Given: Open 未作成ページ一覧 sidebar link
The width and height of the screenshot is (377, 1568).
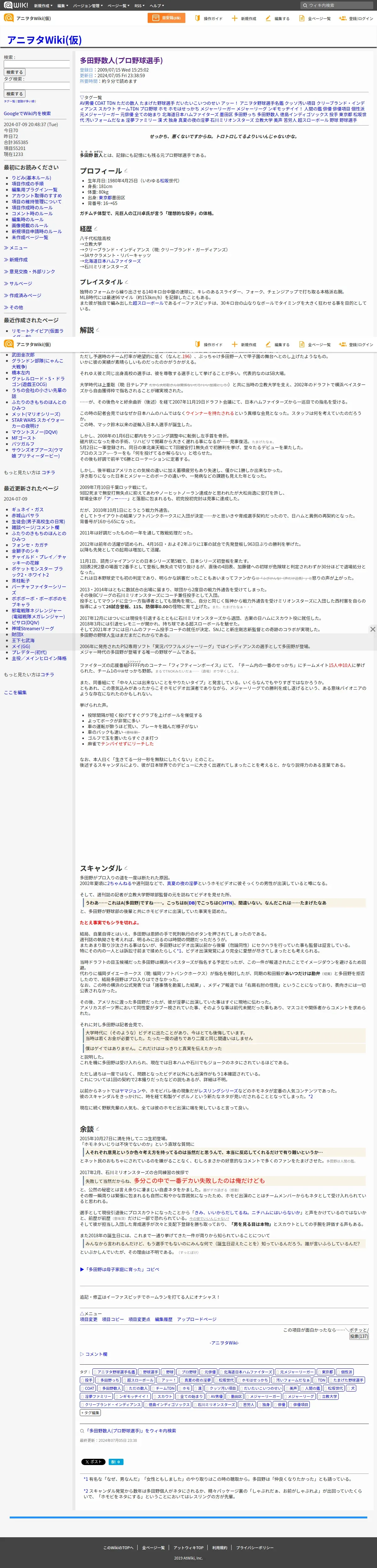Looking at the screenshot, I should pos(30,237).
